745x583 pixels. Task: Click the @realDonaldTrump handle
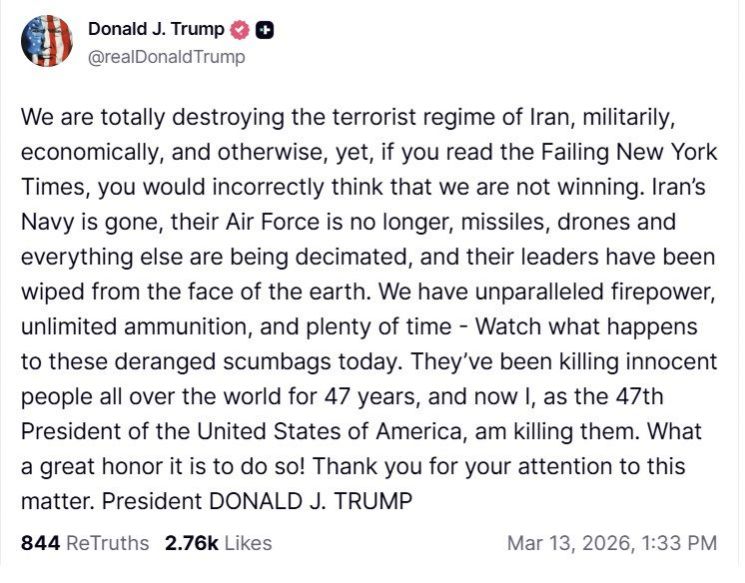point(166,57)
